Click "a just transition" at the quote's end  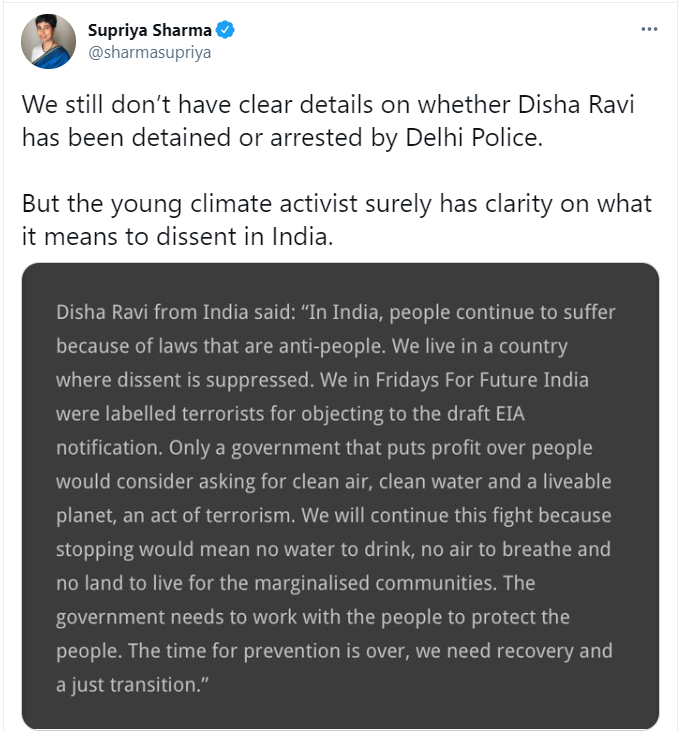(125, 685)
